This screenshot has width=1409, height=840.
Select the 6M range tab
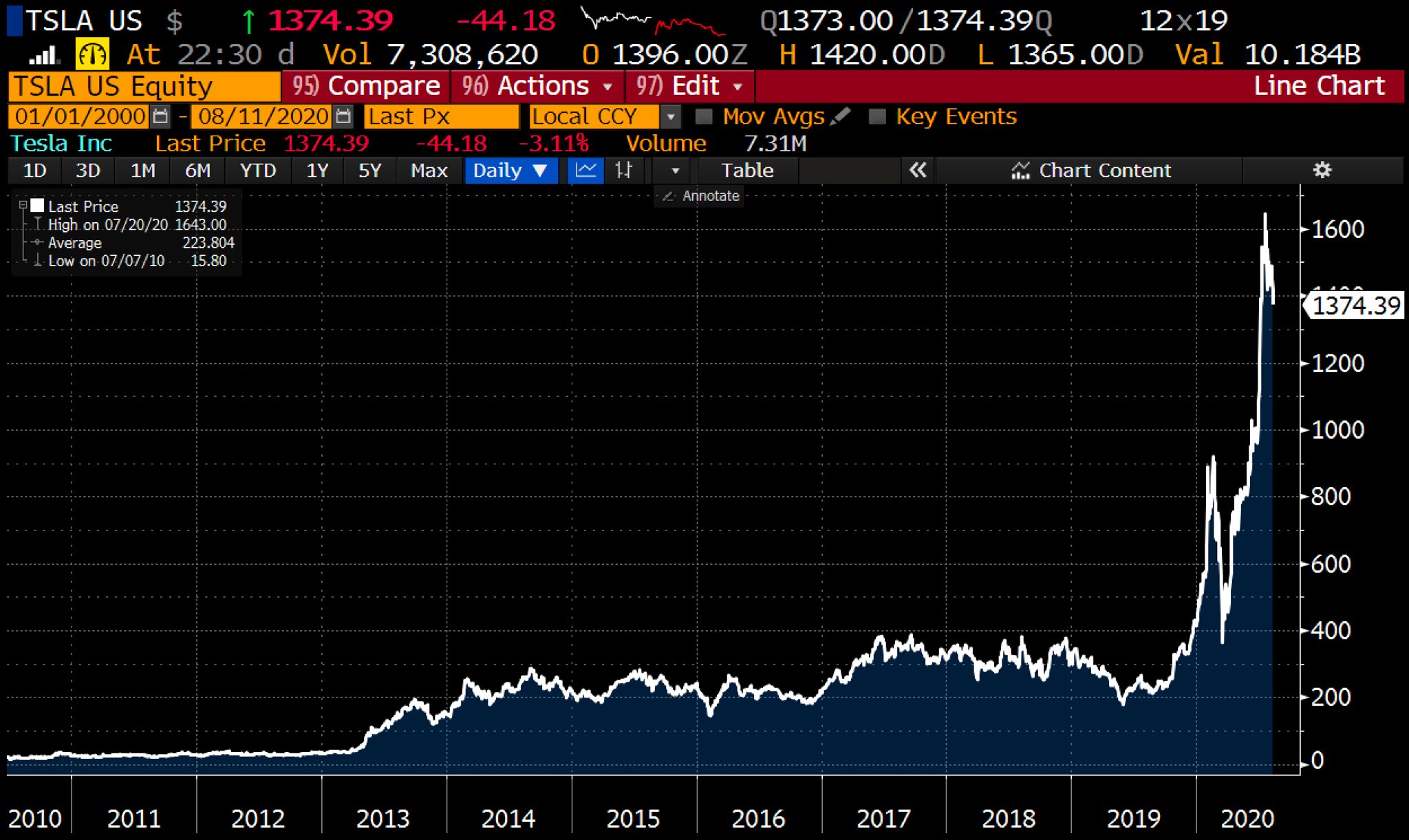click(x=197, y=170)
